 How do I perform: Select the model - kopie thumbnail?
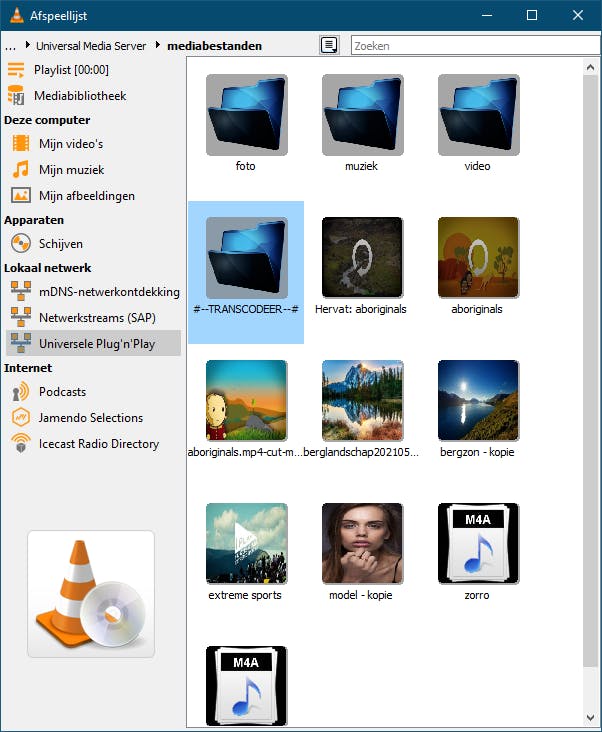pyautogui.click(x=363, y=543)
